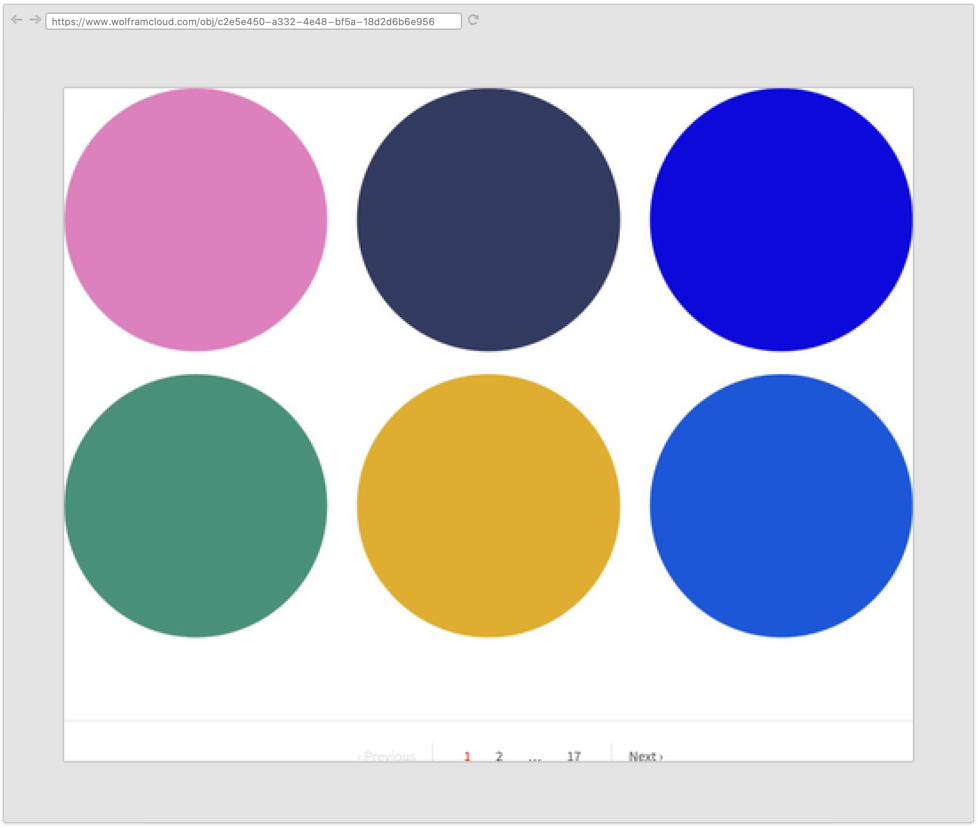Screen dimensions: 978x828
Task: Reload the page with the refresh icon
Action: (x=473, y=20)
